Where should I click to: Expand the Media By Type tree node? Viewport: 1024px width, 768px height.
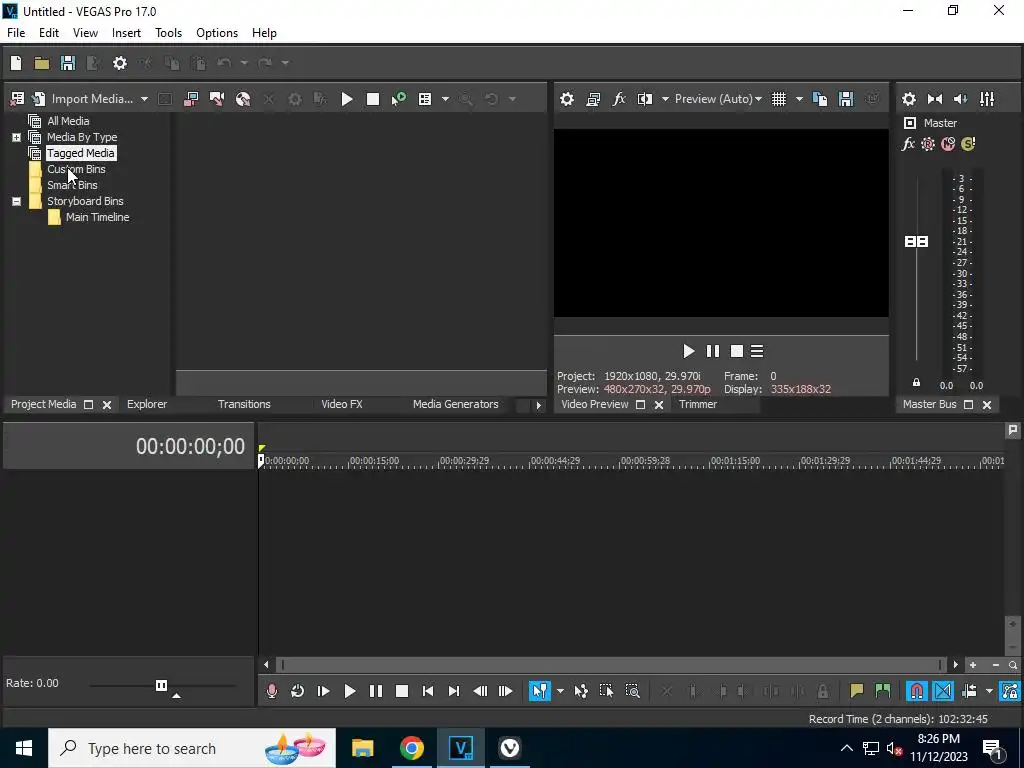coord(16,137)
